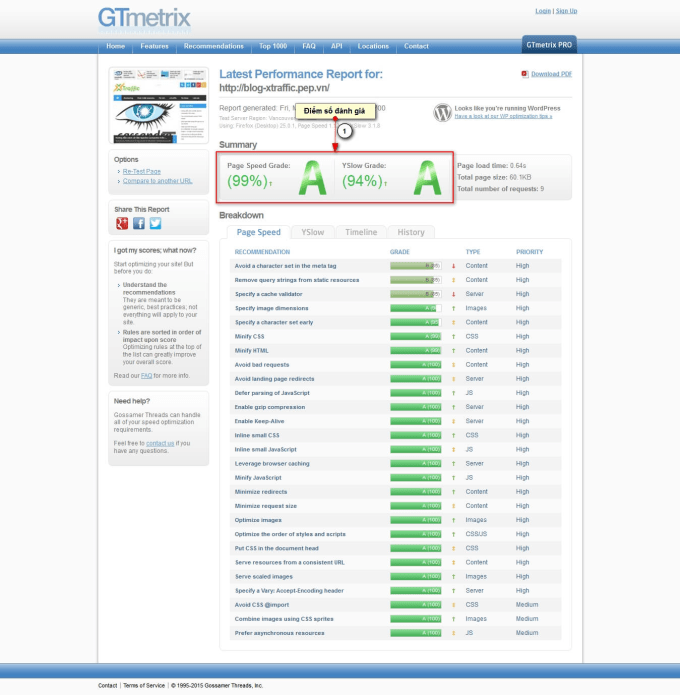Click the tested URL blog-xtraffic.pep.vn
This screenshot has width=680, height=695.
274,88
